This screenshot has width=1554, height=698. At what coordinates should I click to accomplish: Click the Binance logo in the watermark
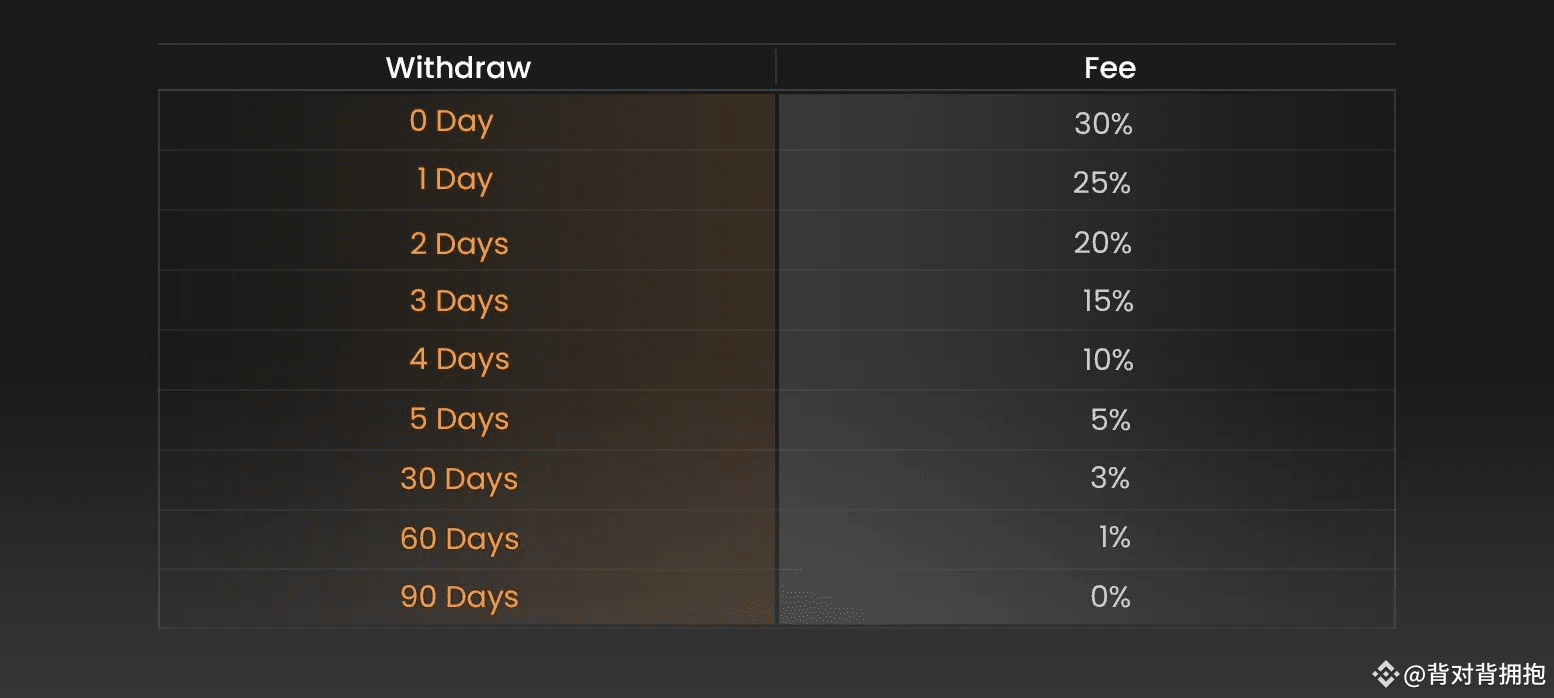pos(1385,675)
